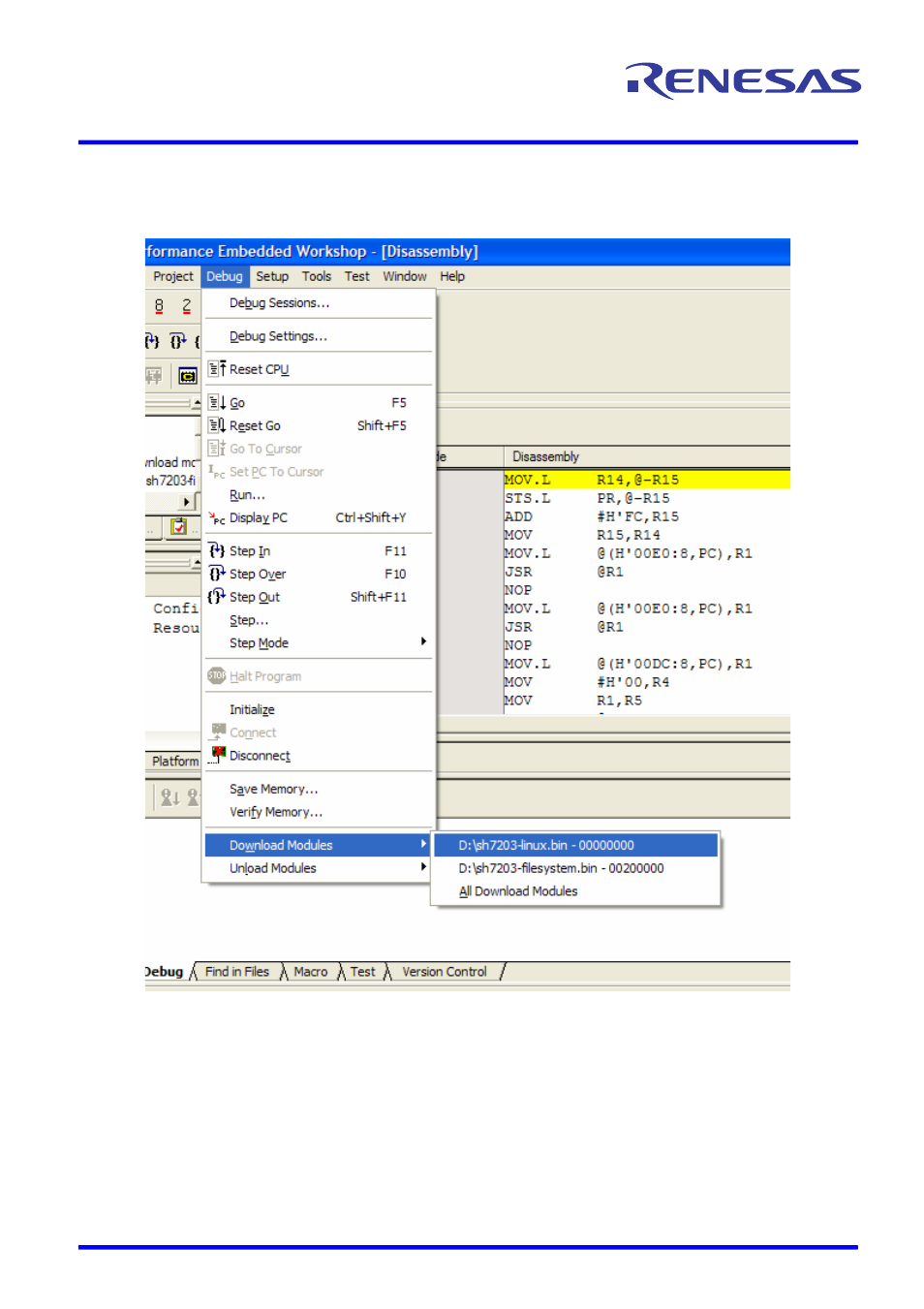Click the yellow chip icon in toolbar
Screen dimensions: 924x1309
tap(188, 376)
